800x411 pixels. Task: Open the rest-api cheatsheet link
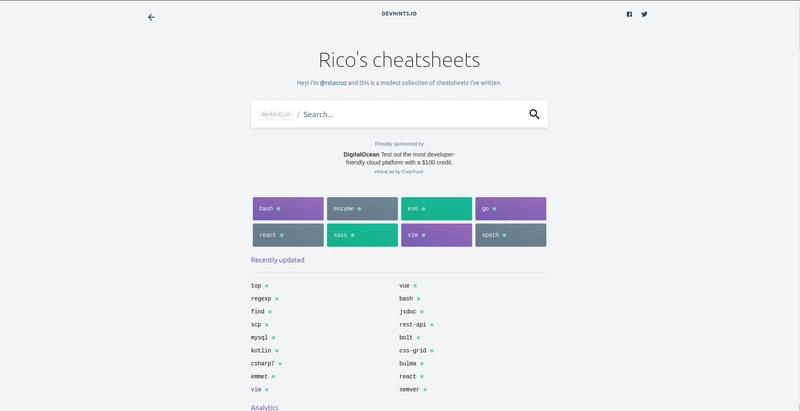click(x=413, y=325)
